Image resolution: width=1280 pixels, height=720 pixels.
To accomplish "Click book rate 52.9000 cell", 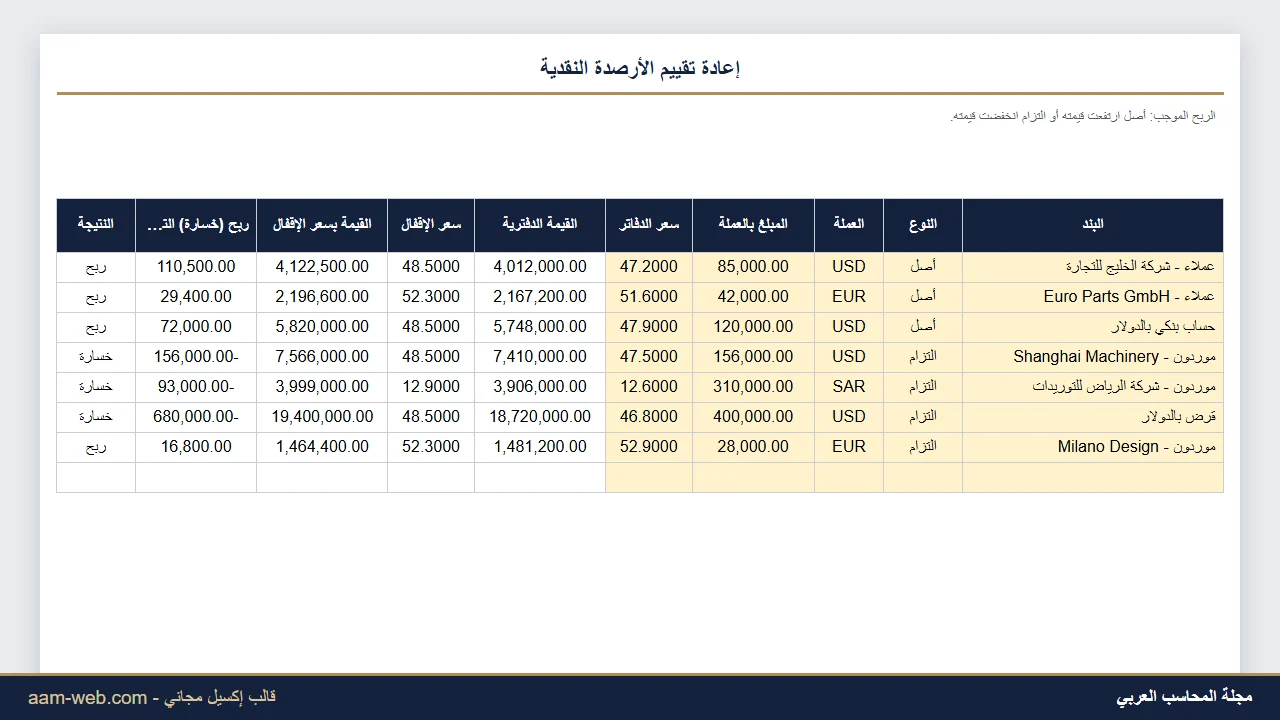I will tap(649, 447).
